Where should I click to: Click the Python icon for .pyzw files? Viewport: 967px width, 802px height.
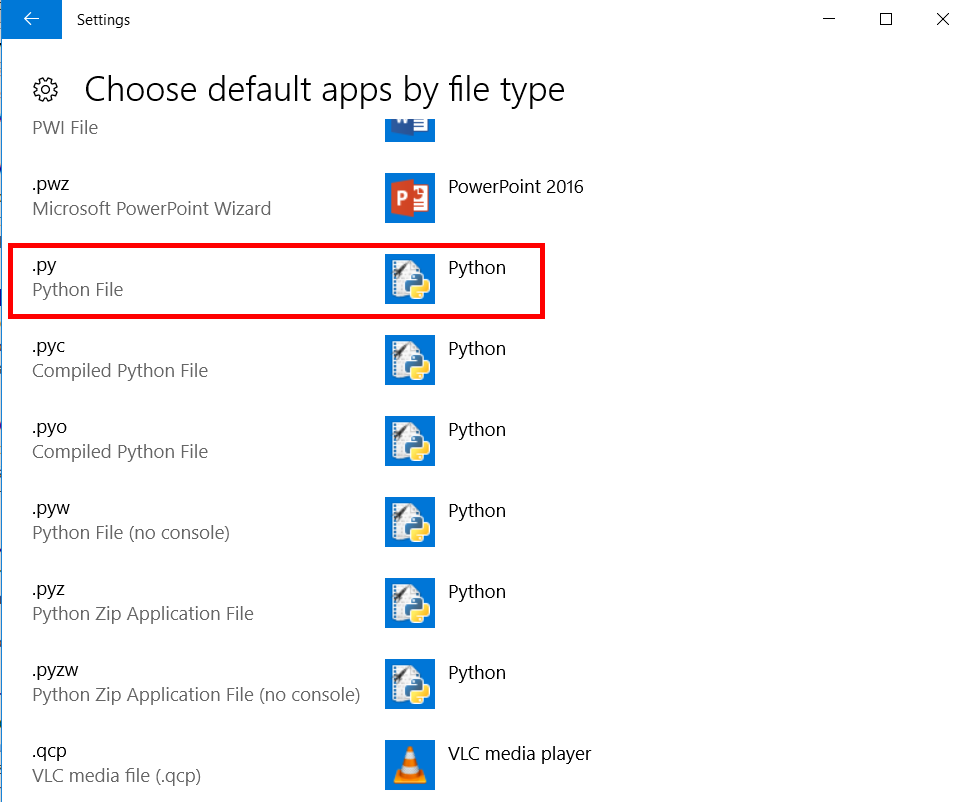(x=409, y=684)
